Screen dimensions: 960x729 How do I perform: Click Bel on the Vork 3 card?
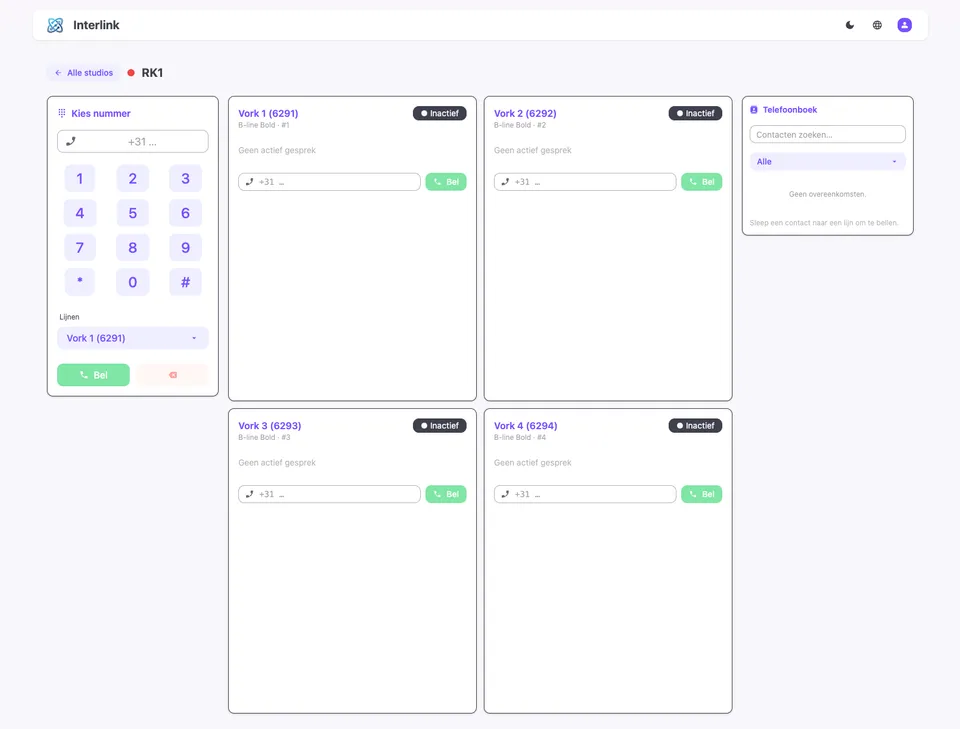[x=446, y=494]
